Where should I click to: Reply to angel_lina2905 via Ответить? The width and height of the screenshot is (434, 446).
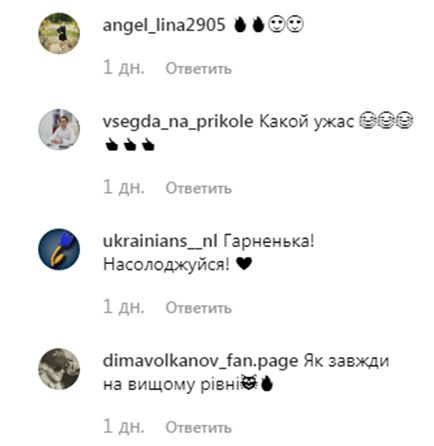(x=198, y=69)
